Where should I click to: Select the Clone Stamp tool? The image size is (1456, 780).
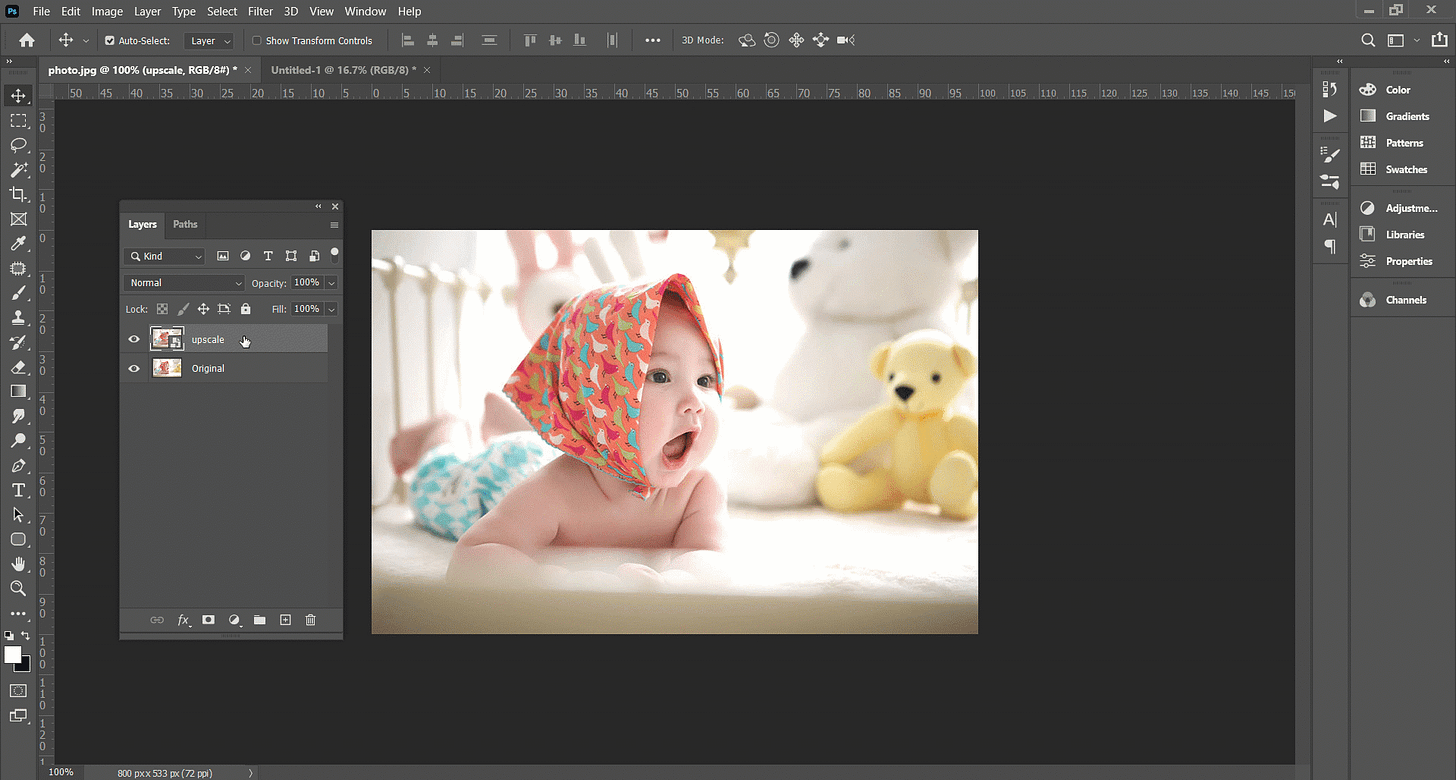[x=18, y=317]
